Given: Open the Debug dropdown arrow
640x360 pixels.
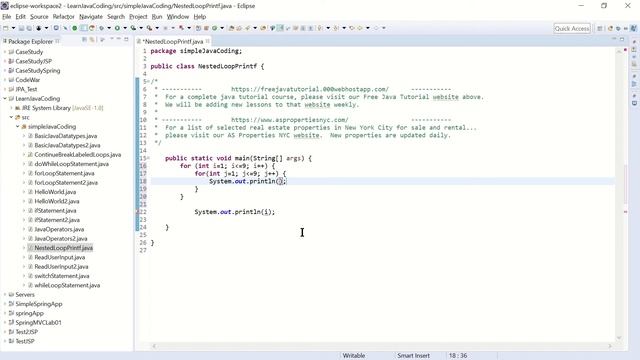Looking at the screenshot, I should pos(109,28).
